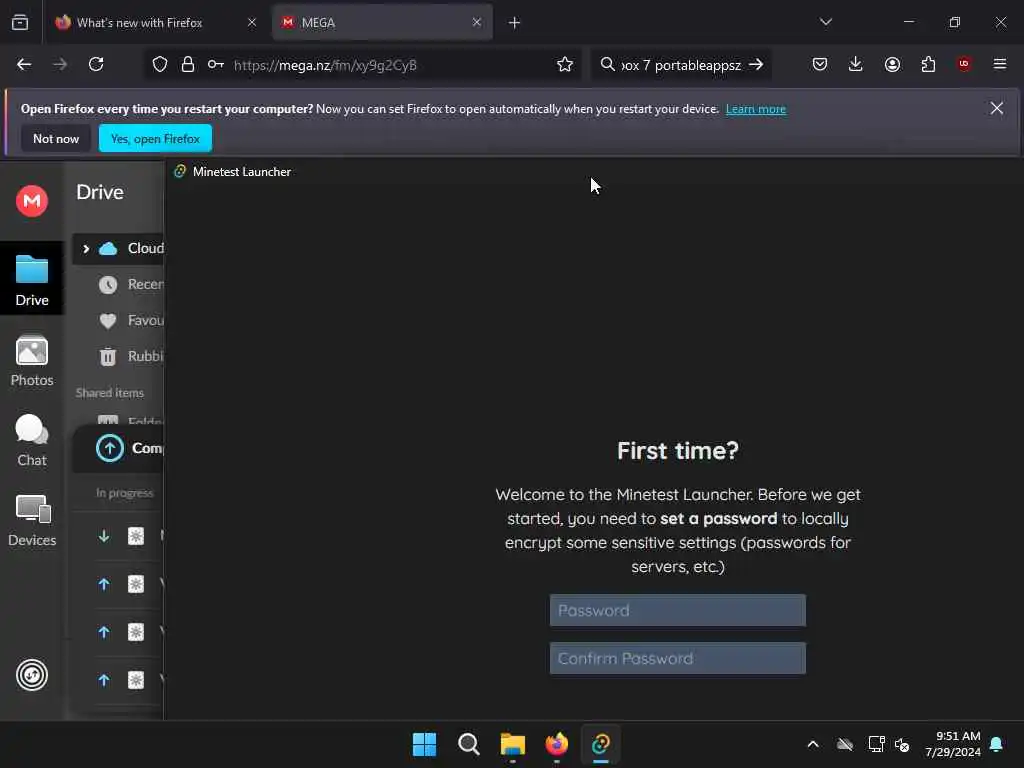The image size is (1024, 768).
Task: Reload the current page
Action: (x=96, y=64)
